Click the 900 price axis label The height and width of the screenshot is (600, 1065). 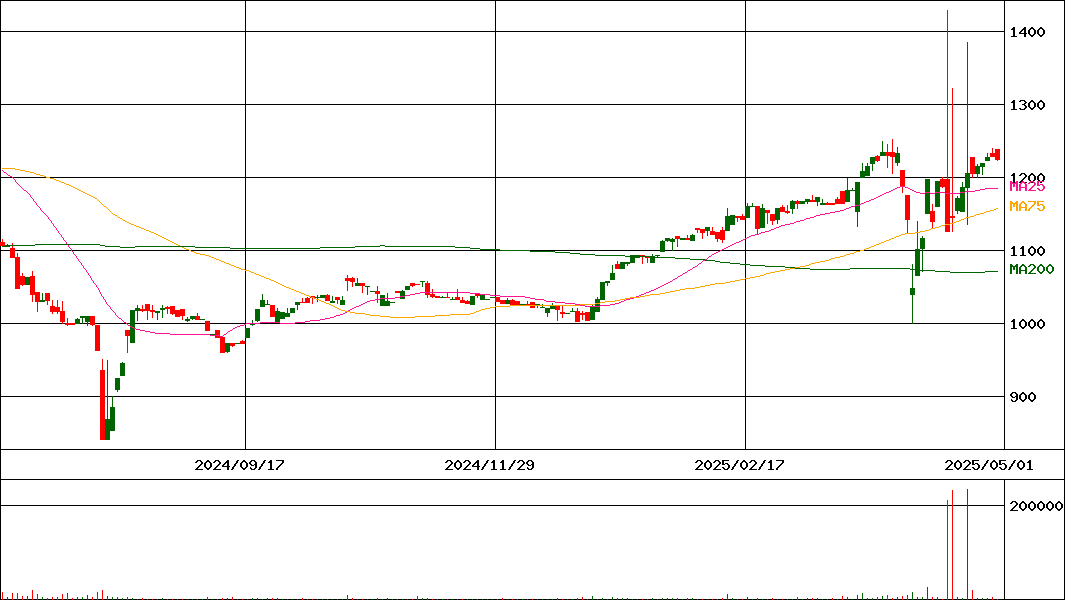pos(1023,397)
